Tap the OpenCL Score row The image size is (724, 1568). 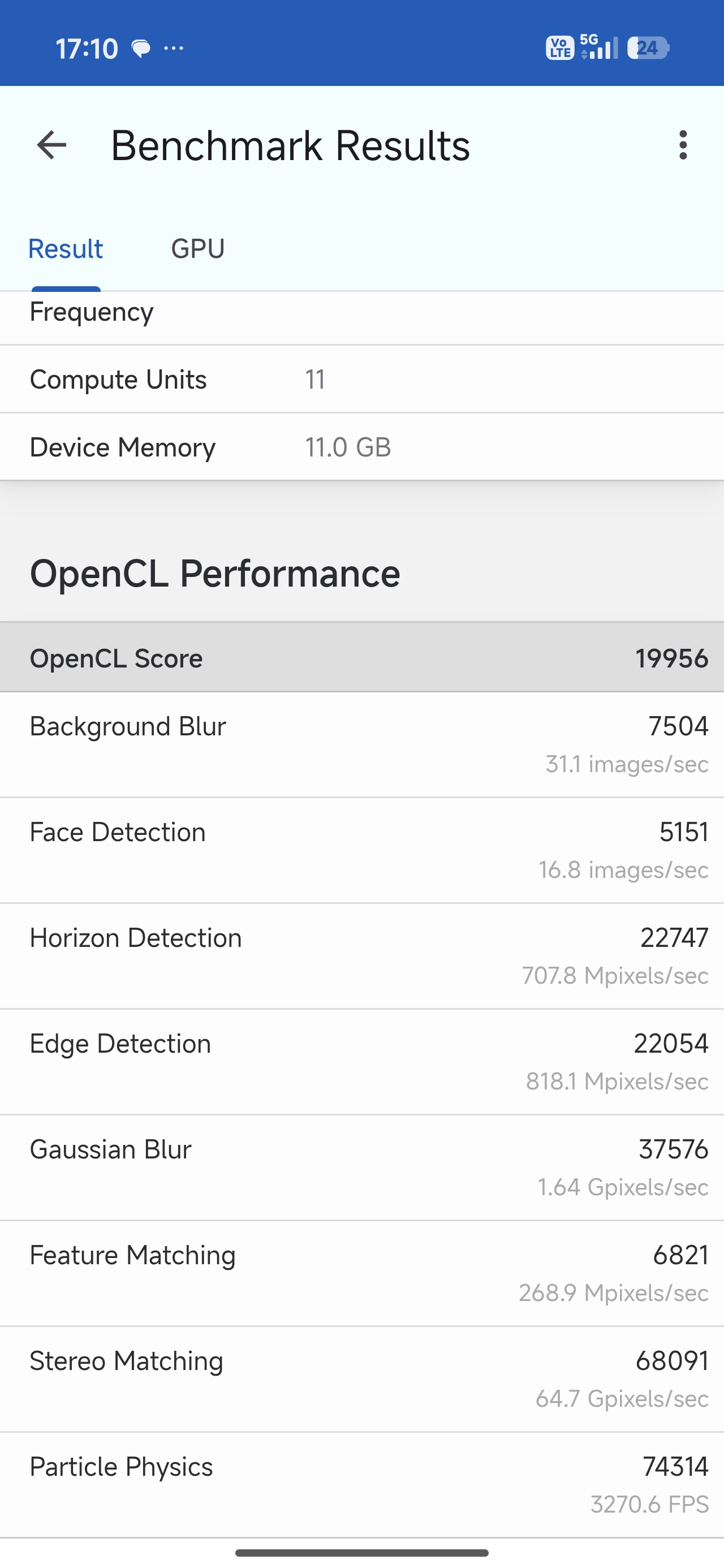point(361,658)
